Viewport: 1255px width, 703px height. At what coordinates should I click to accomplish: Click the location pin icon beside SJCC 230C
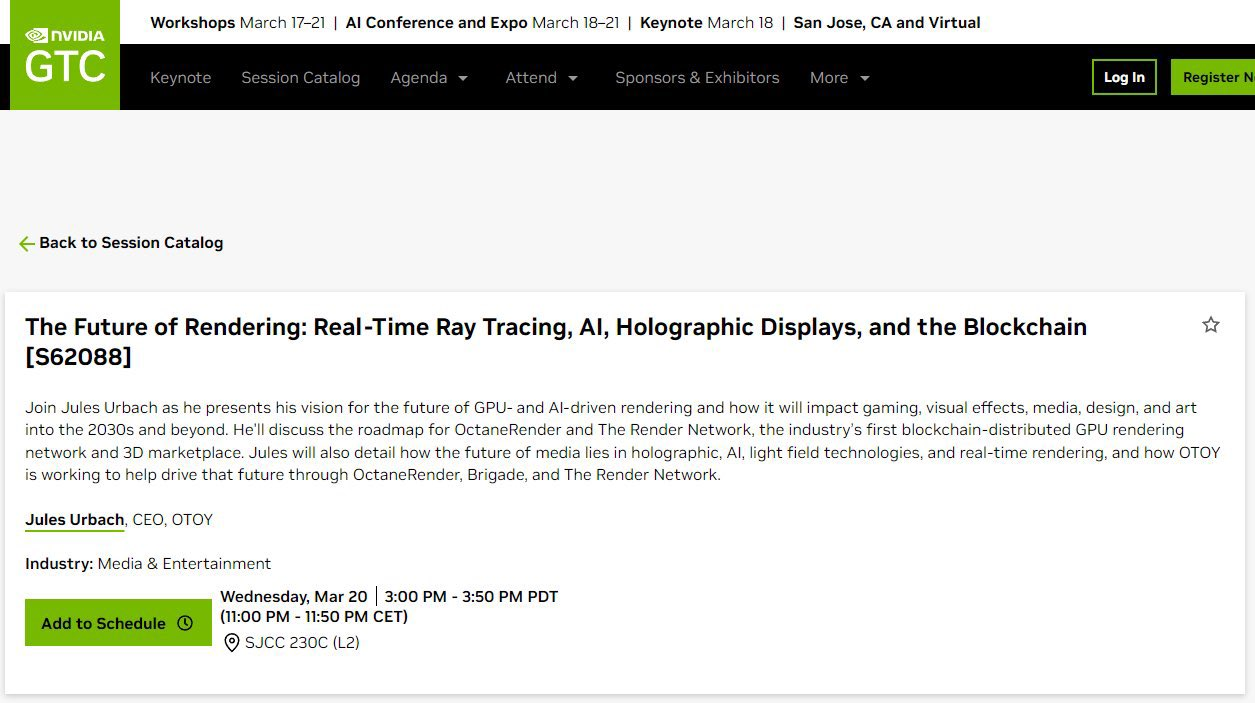(232, 642)
